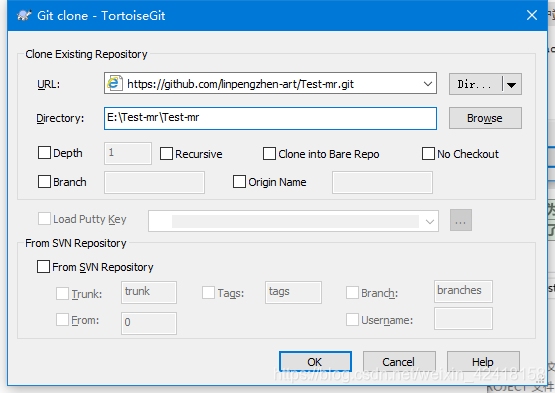Expand the URL history dropdown
The height and width of the screenshot is (393, 555).
point(428,84)
